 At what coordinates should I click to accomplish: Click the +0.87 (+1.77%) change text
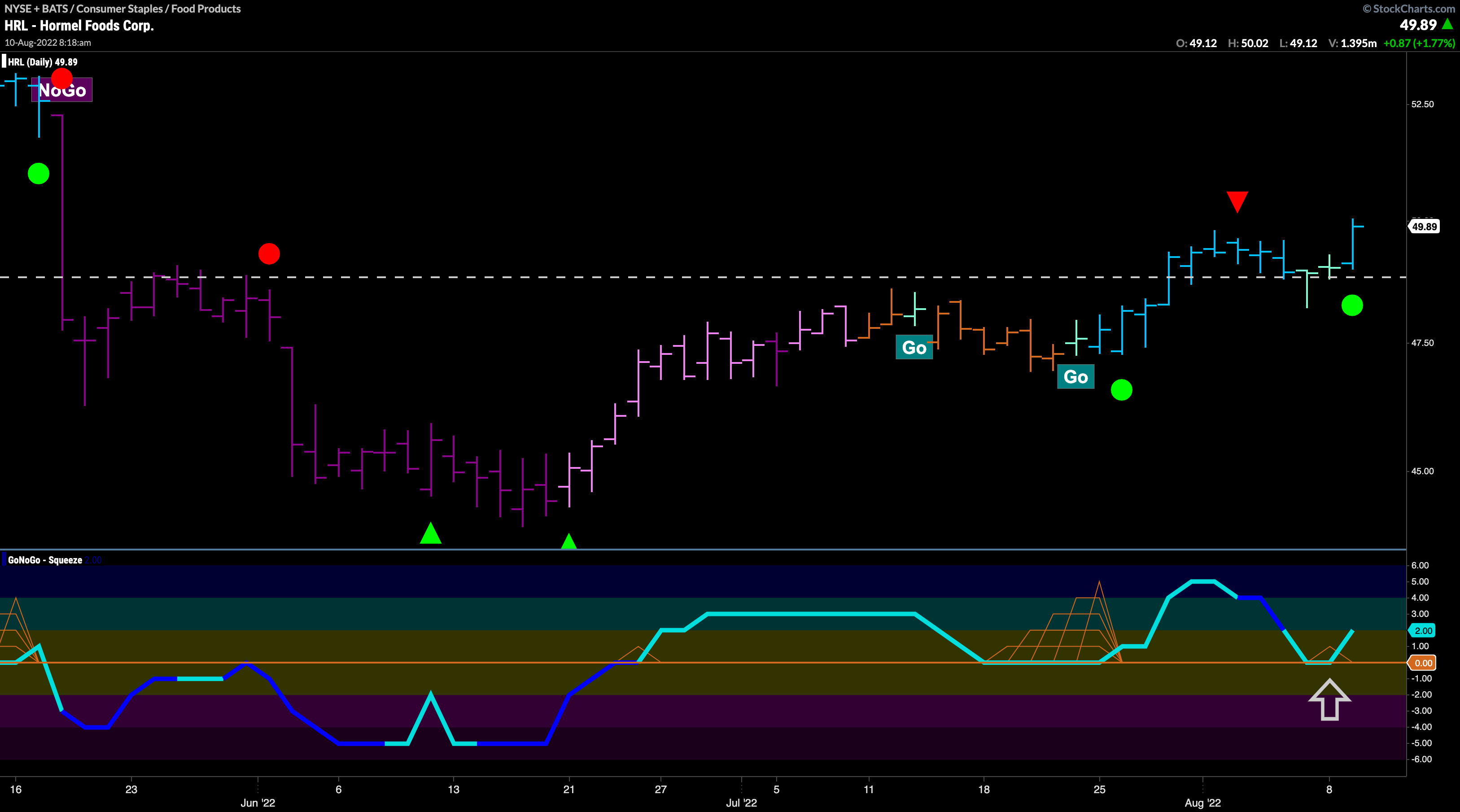1419,43
